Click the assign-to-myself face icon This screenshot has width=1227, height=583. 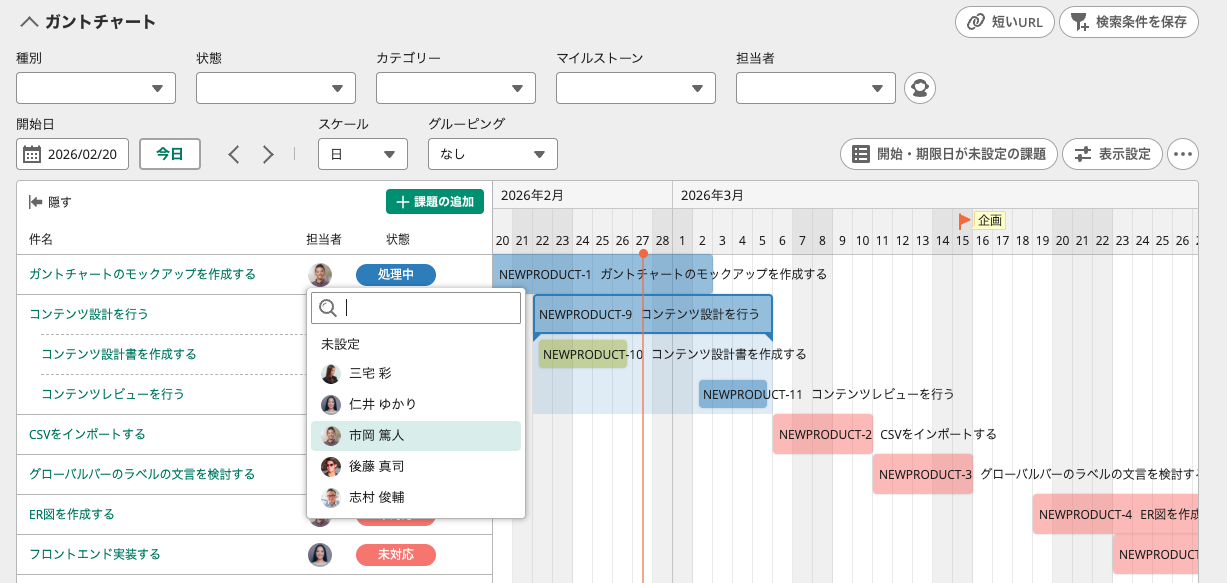tap(920, 88)
